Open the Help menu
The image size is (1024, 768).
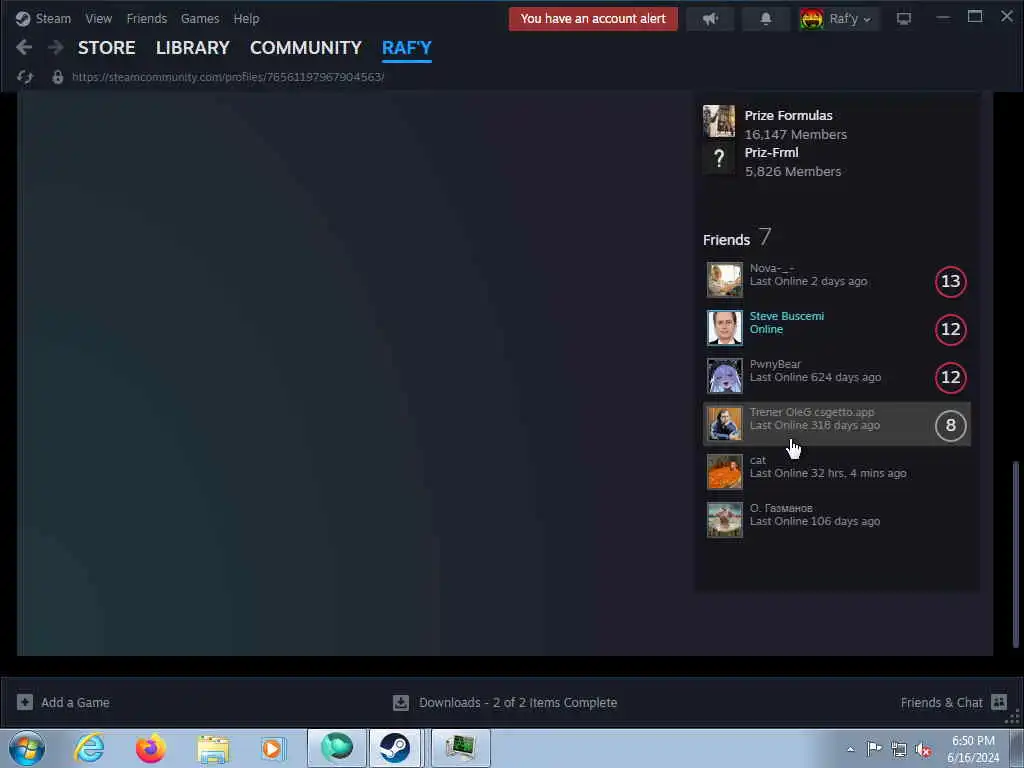(246, 18)
